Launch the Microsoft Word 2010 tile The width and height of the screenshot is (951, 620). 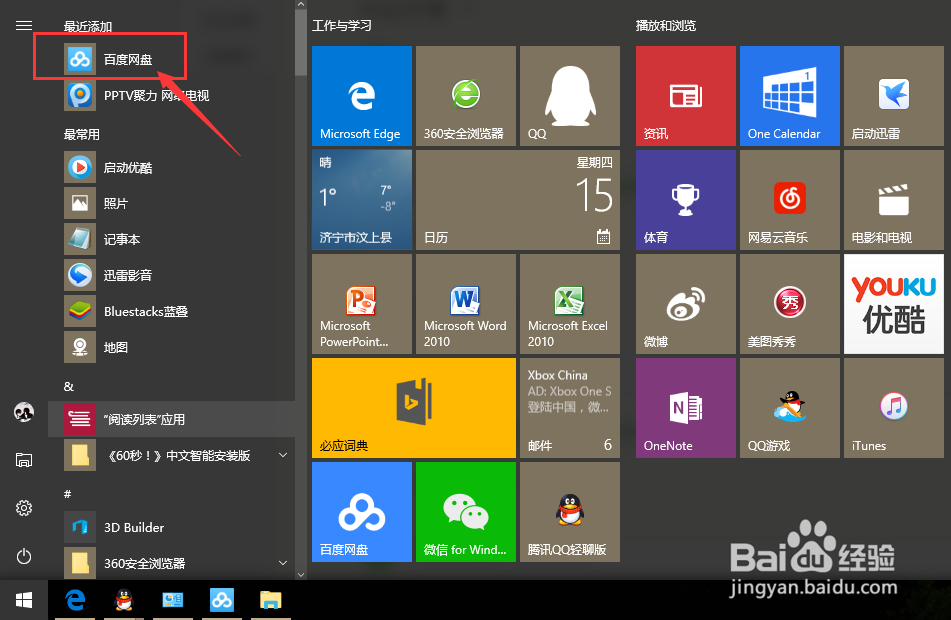point(466,304)
